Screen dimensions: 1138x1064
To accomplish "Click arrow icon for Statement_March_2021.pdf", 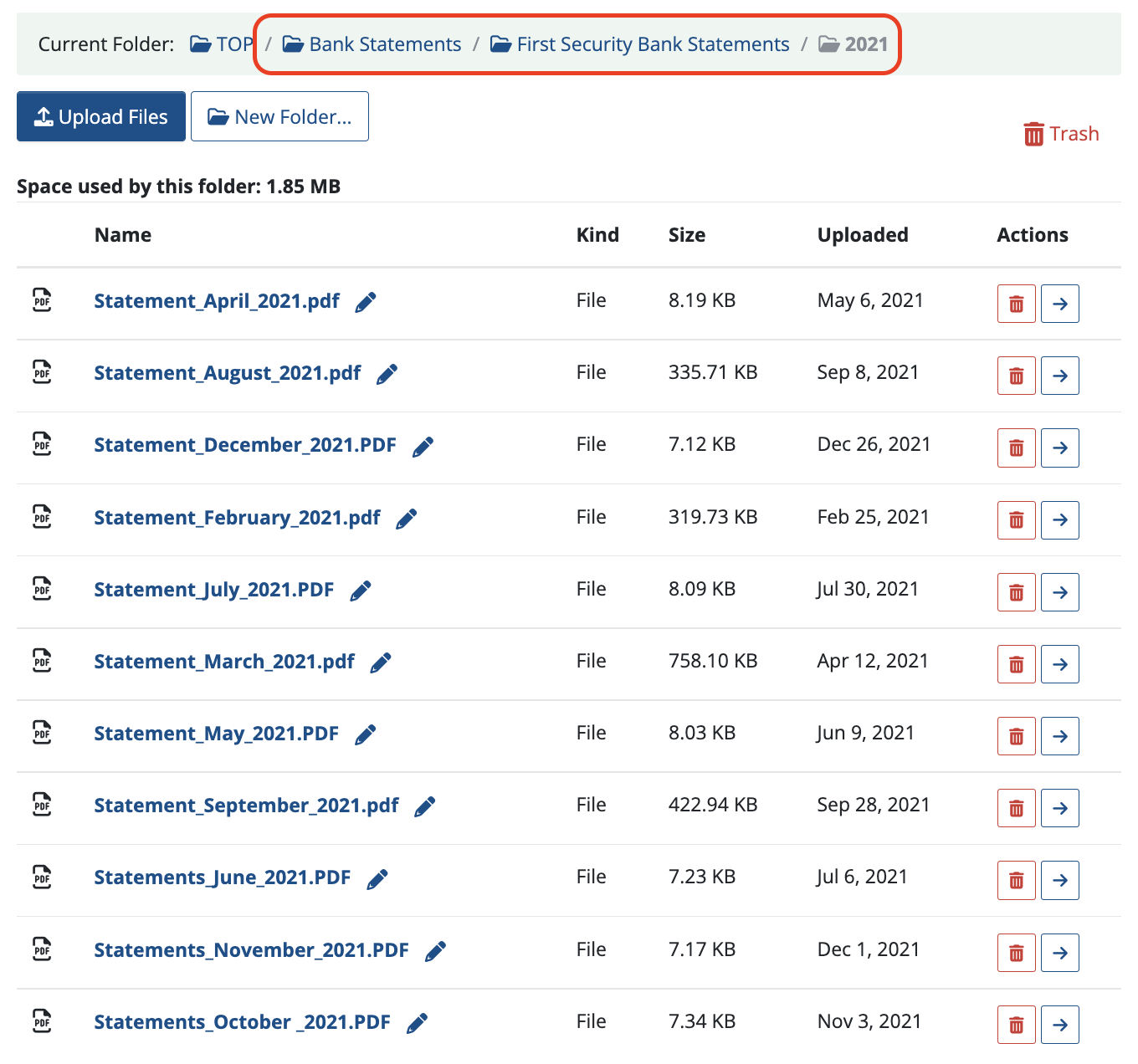I will (1060, 664).
